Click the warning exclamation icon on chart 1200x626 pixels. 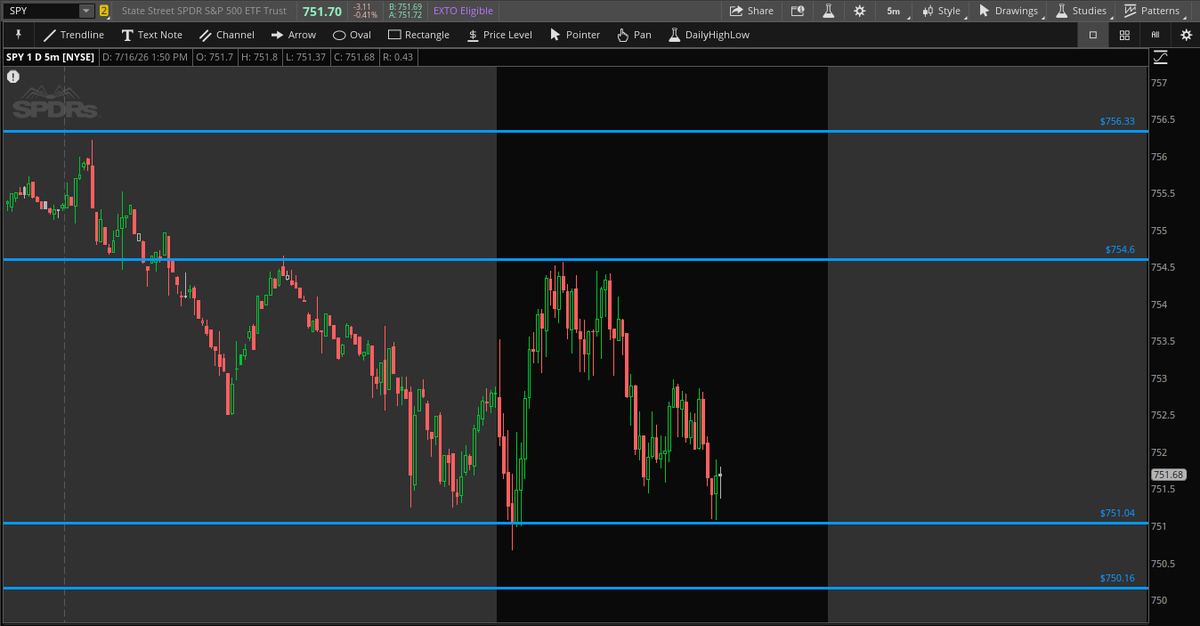pyautogui.click(x=13, y=76)
